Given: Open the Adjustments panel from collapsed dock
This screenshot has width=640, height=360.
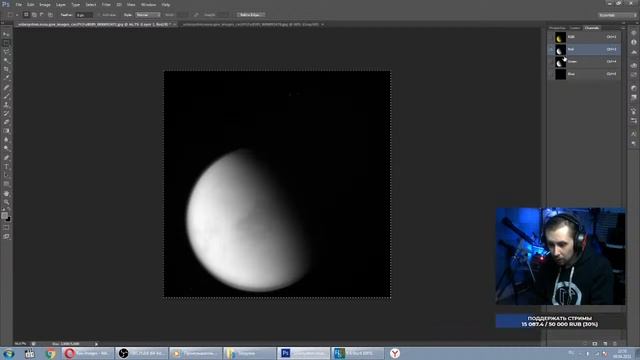Looking at the screenshot, I should [x=633, y=88].
